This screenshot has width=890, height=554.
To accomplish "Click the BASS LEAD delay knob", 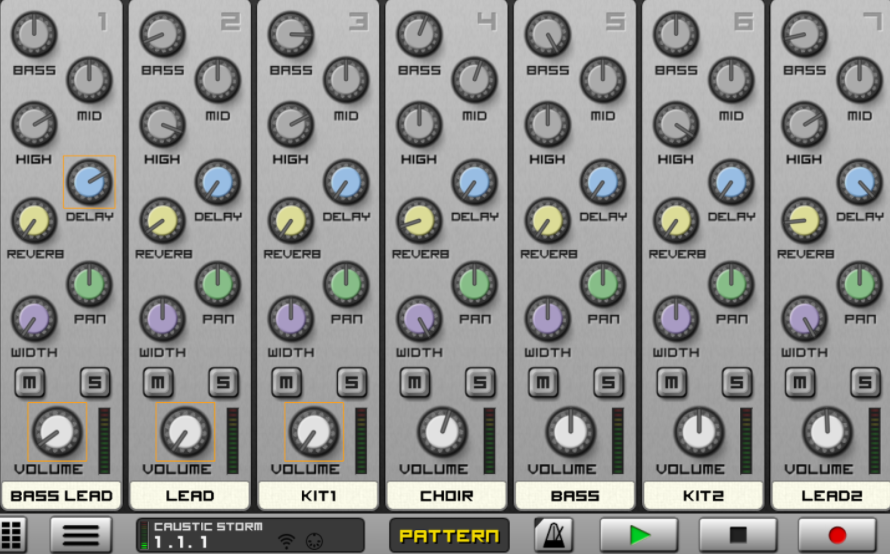I will pos(89,182).
